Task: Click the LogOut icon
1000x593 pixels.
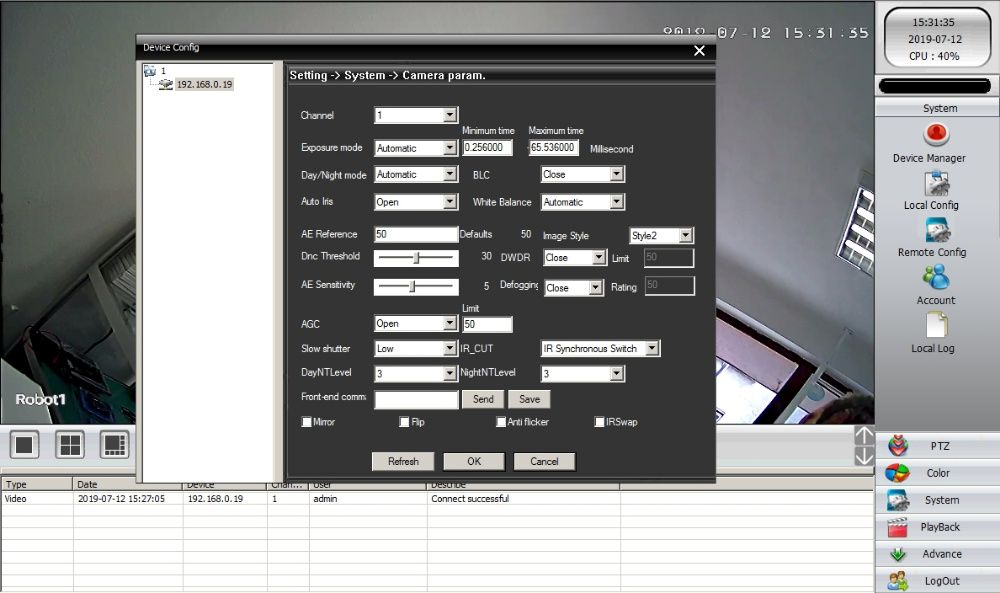Action: [x=898, y=581]
